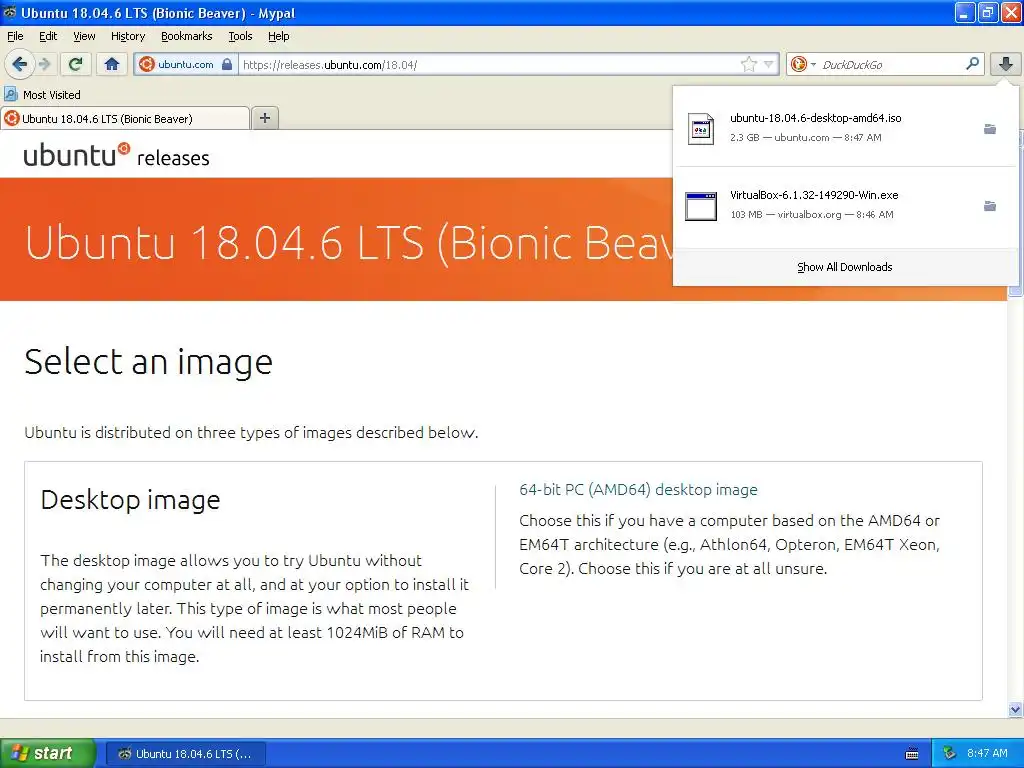Open DuckDuckGo search engine selector
Image resolution: width=1024 pixels, height=768 pixels.
coord(803,64)
